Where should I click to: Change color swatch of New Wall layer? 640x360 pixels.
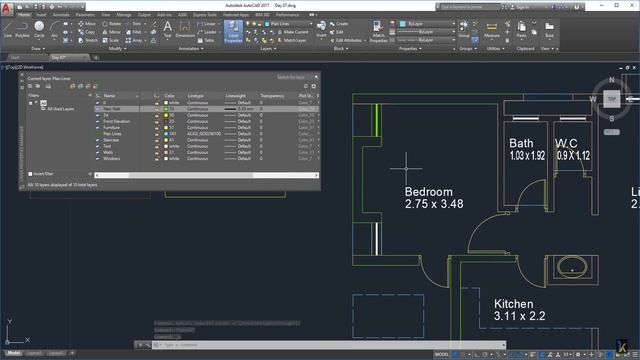(166, 109)
